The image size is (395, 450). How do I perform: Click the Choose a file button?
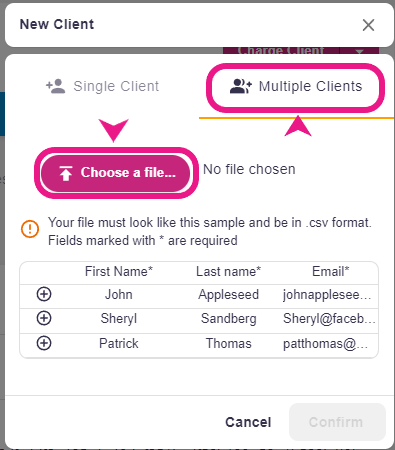[x=115, y=173]
